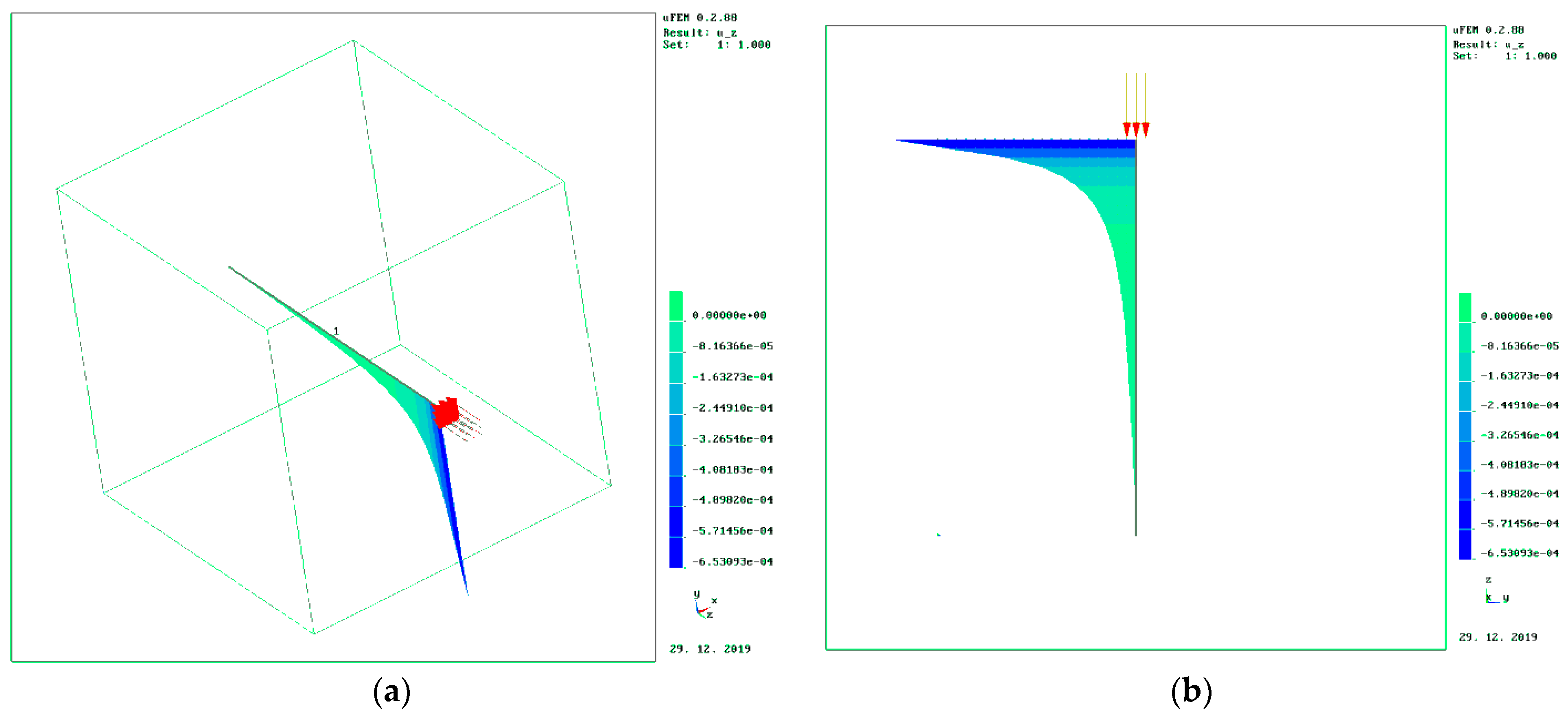Image resolution: width=1568 pixels, height=717 pixels.
Task: Click the 0.00000e+00 legend value in panel (a)
Action: [728, 315]
